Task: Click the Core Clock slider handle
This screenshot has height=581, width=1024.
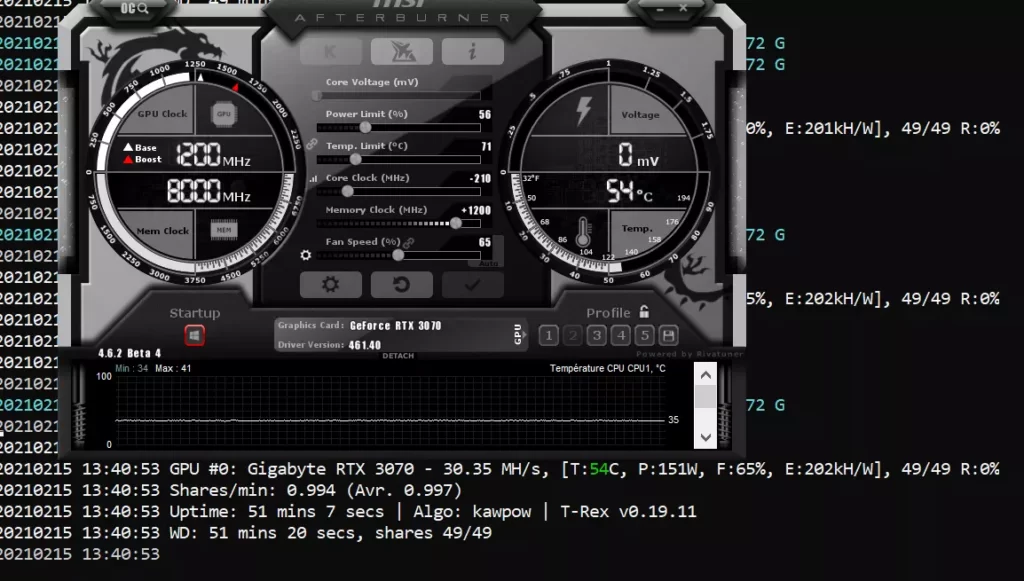Action: (347, 191)
